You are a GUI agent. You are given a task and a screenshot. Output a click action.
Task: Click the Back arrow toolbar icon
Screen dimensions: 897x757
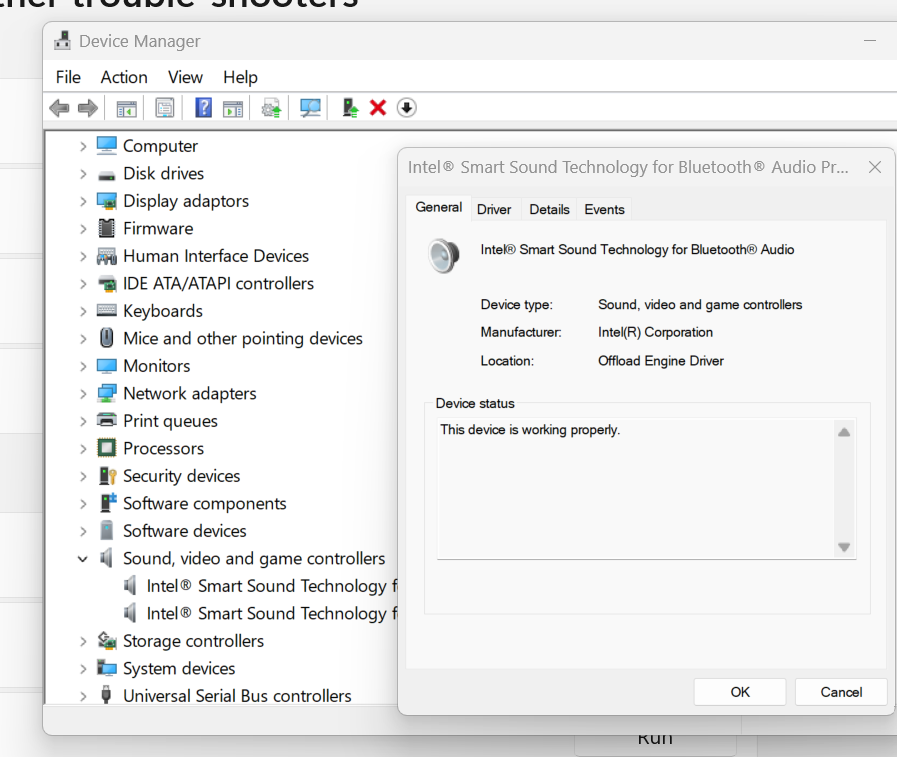59,108
